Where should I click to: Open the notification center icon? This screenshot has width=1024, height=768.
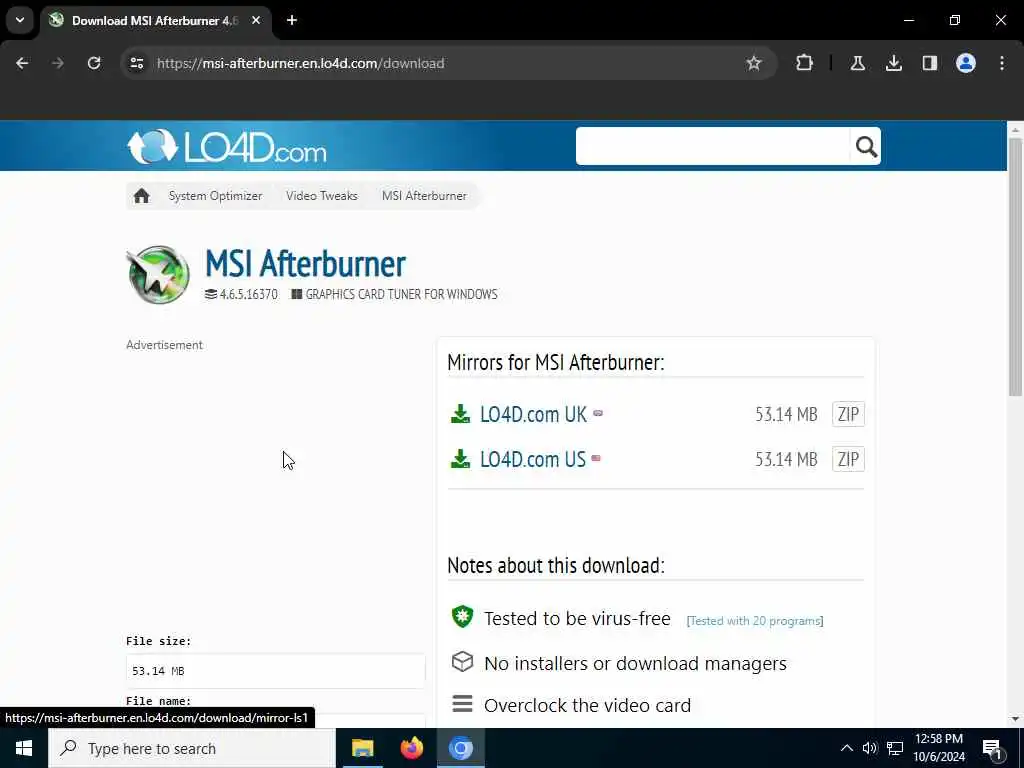pyautogui.click(x=993, y=749)
